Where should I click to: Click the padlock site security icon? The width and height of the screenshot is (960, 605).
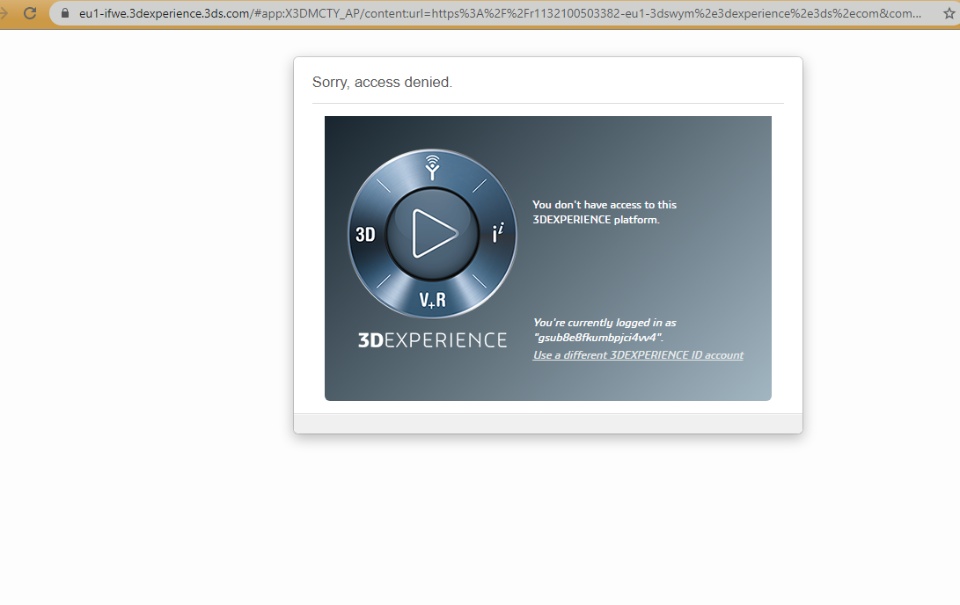65,13
